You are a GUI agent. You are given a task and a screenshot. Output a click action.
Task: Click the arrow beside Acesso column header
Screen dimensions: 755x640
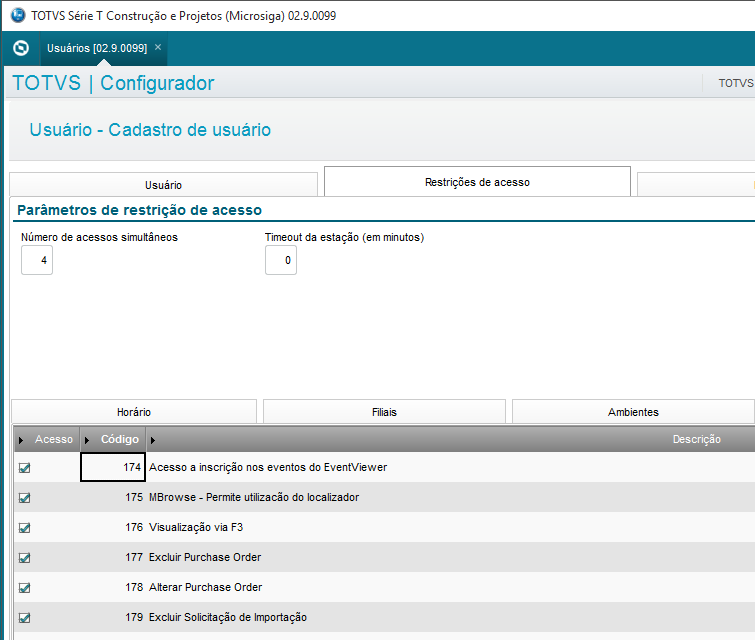21,440
